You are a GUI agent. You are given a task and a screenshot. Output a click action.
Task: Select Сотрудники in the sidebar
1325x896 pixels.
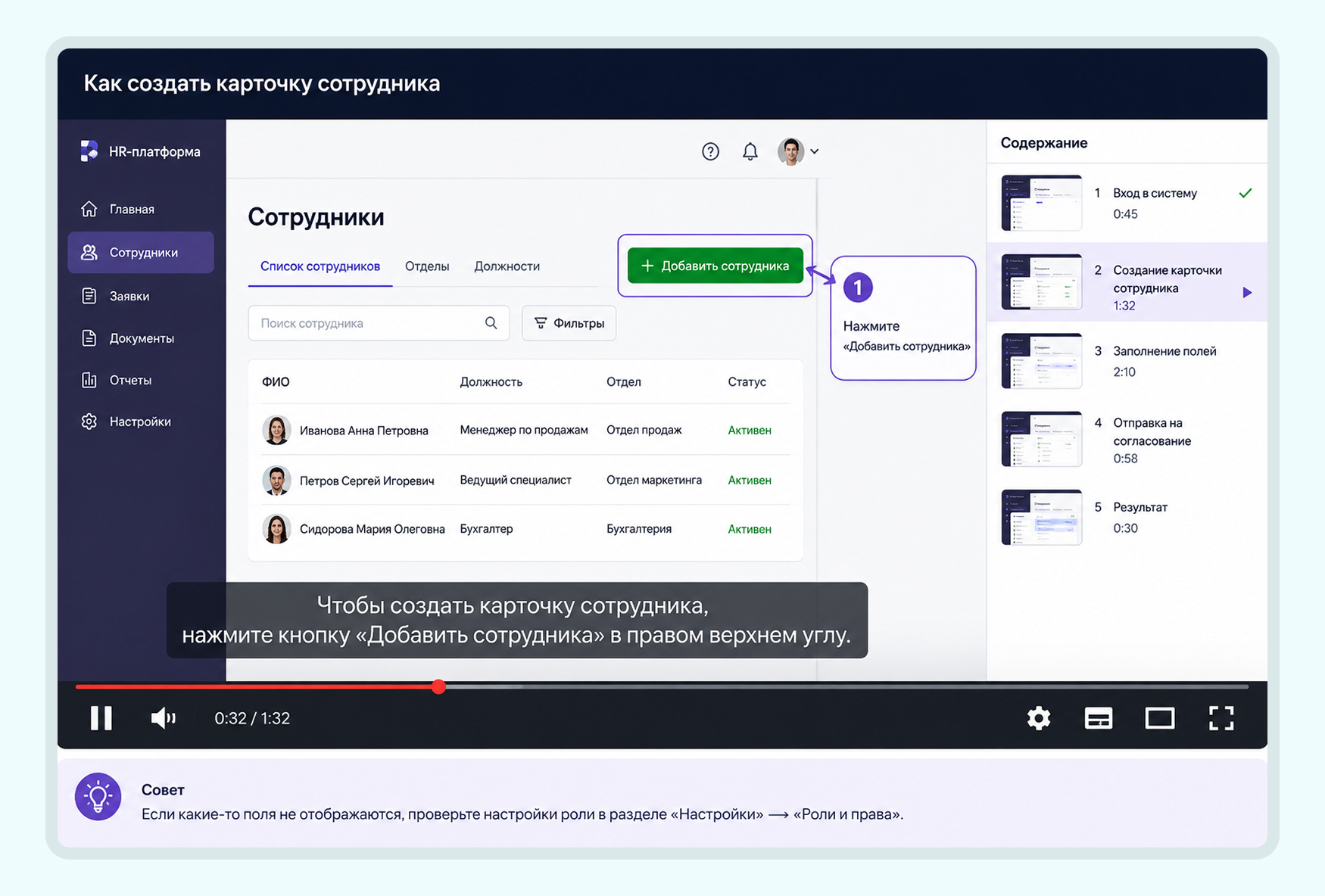coord(141,252)
